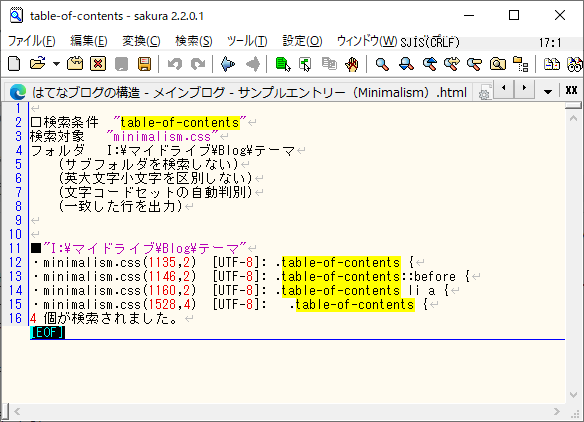
Task: Open the ファイル(F) menu
Action: 32,41
